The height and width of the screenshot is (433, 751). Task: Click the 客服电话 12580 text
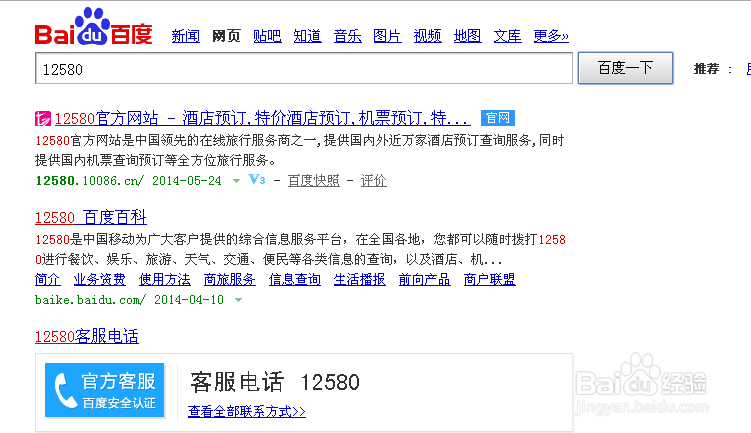[275, 382]
